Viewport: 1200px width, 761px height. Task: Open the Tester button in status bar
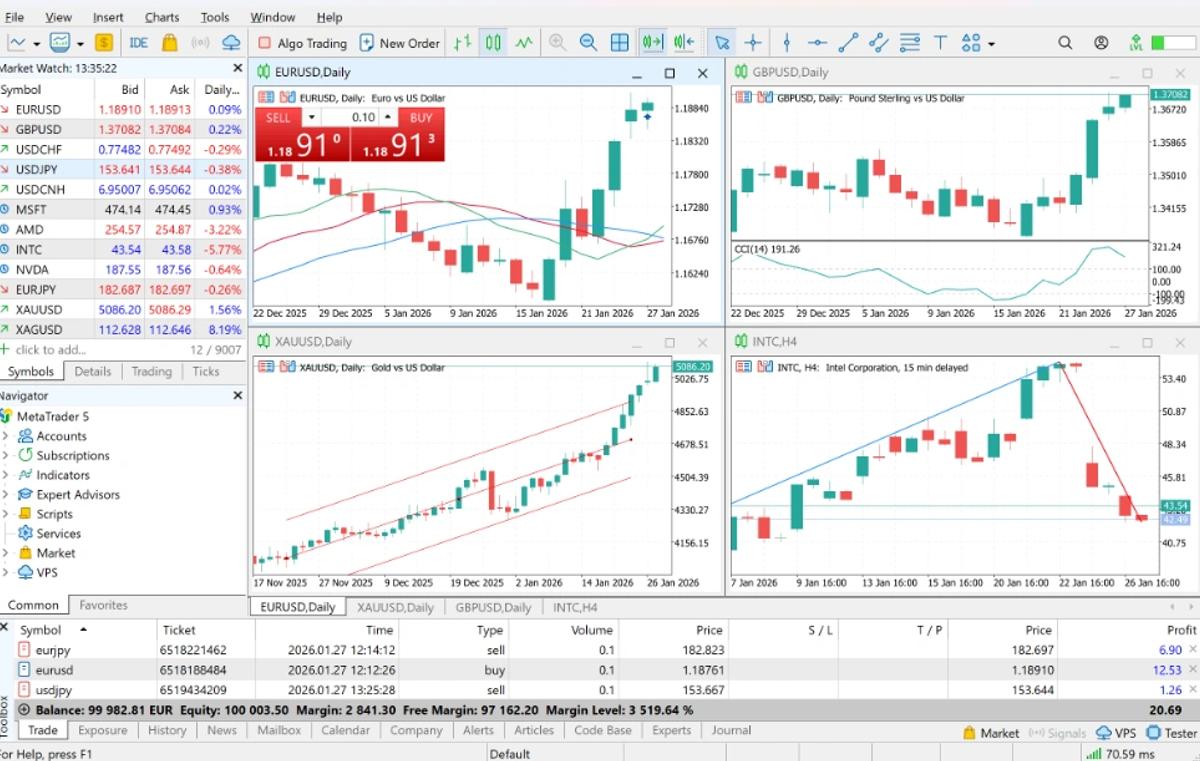pyautogui.click(x=1172, y=733)
